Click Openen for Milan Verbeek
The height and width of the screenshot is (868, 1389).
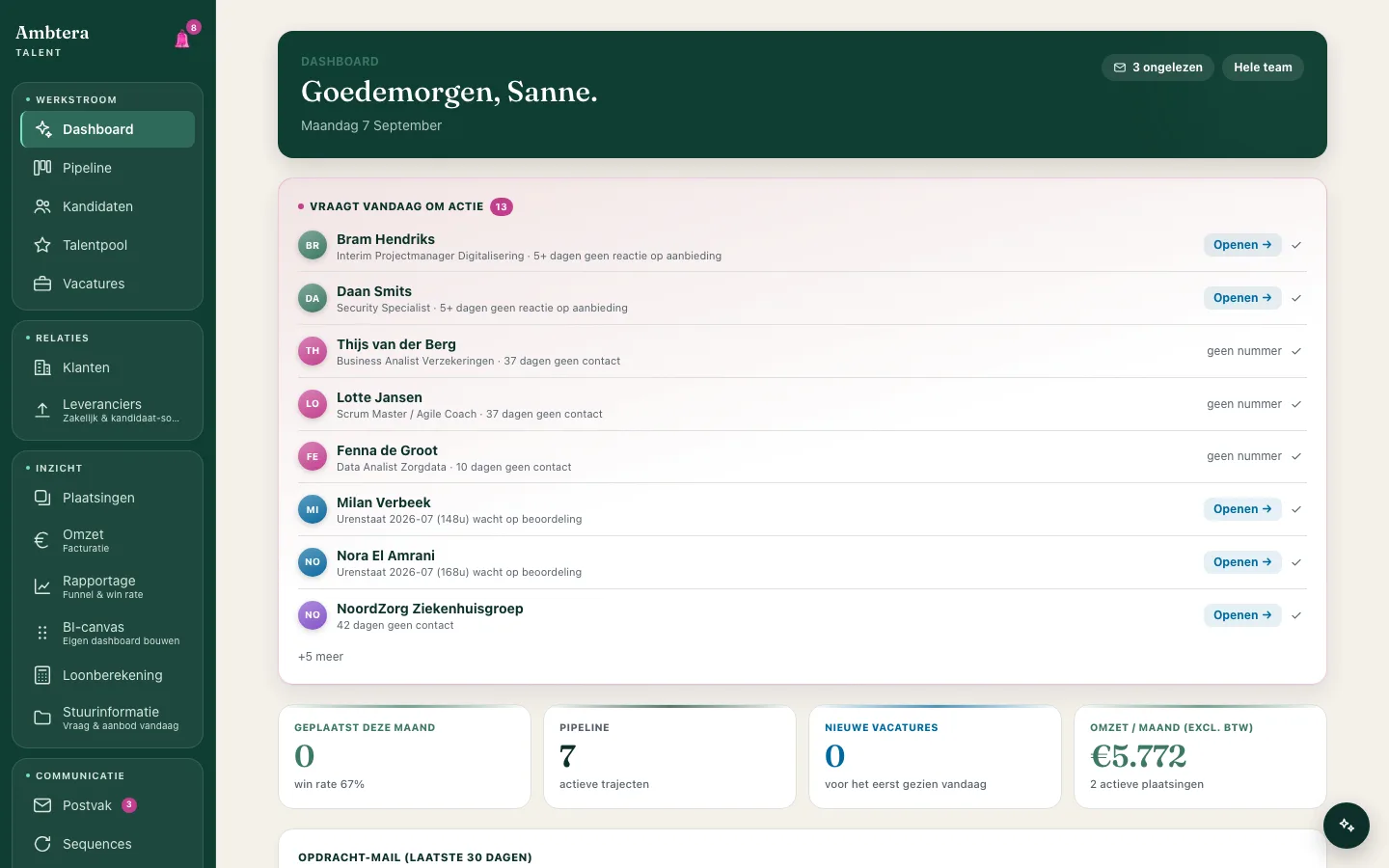click(1242, 509)
